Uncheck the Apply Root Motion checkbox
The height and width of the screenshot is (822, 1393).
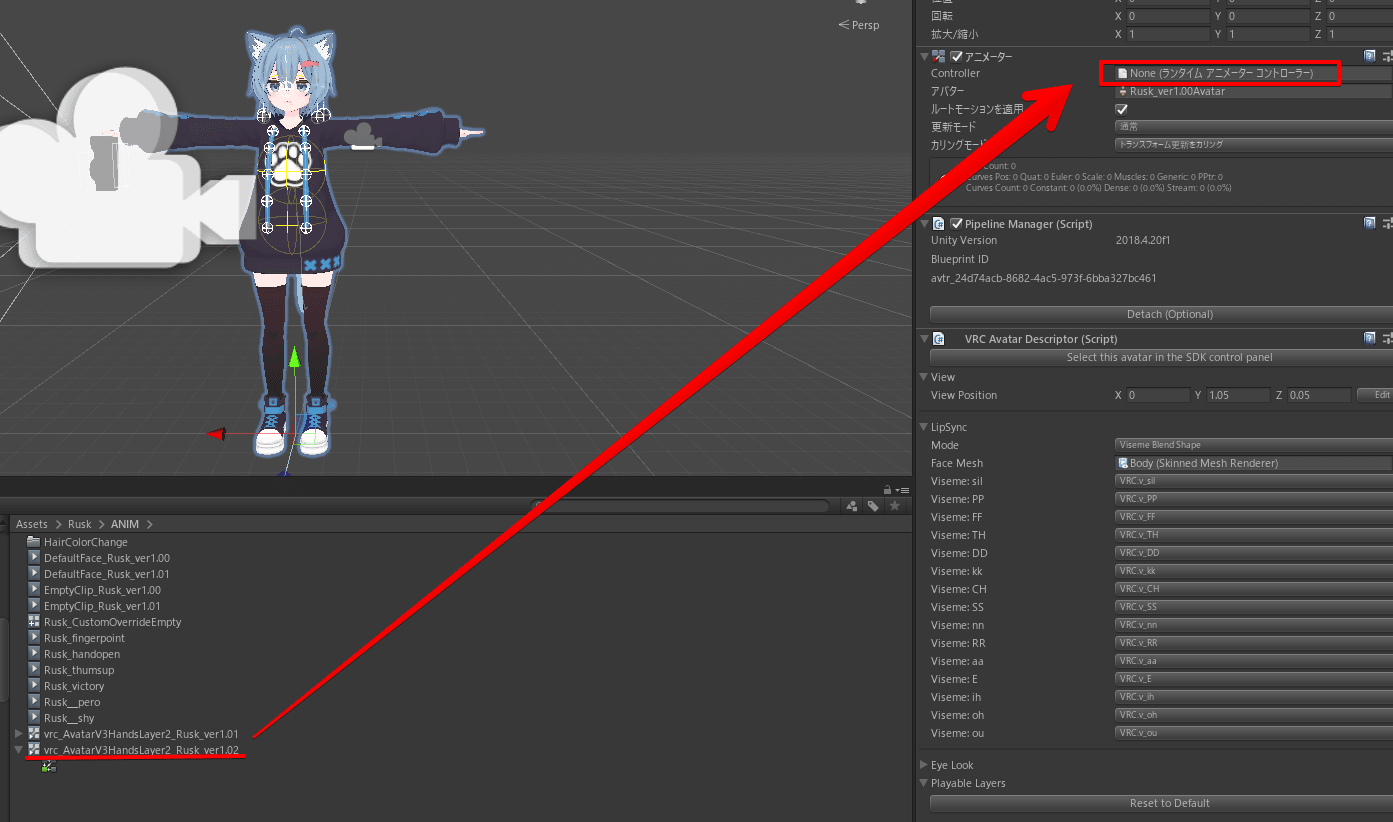coord(1121,109)
